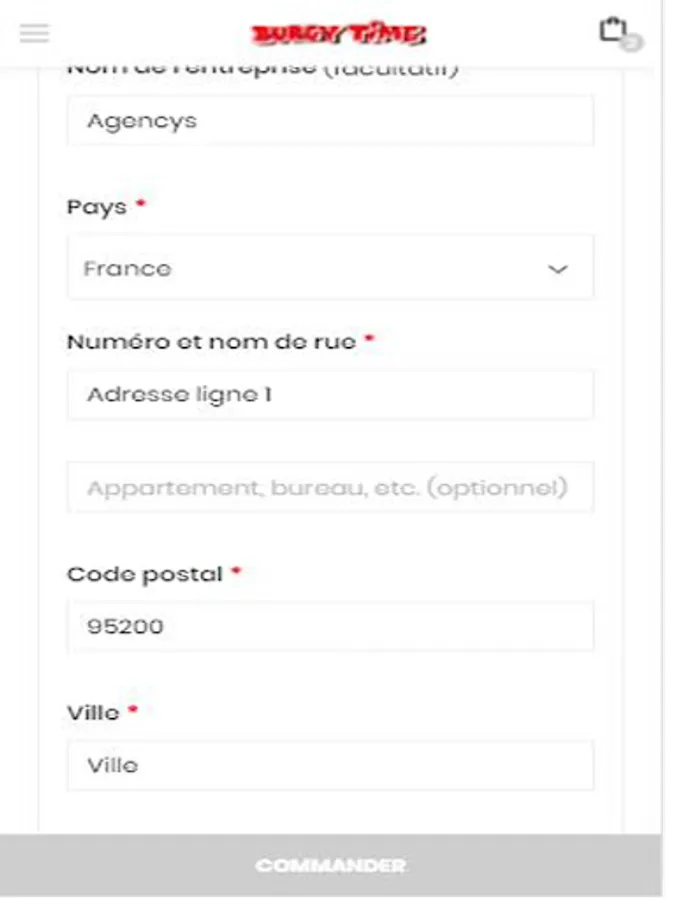This screenshot has height=900, width=675.
Task: Click the chevron arrow in France selector
Action: pos(558,269)
